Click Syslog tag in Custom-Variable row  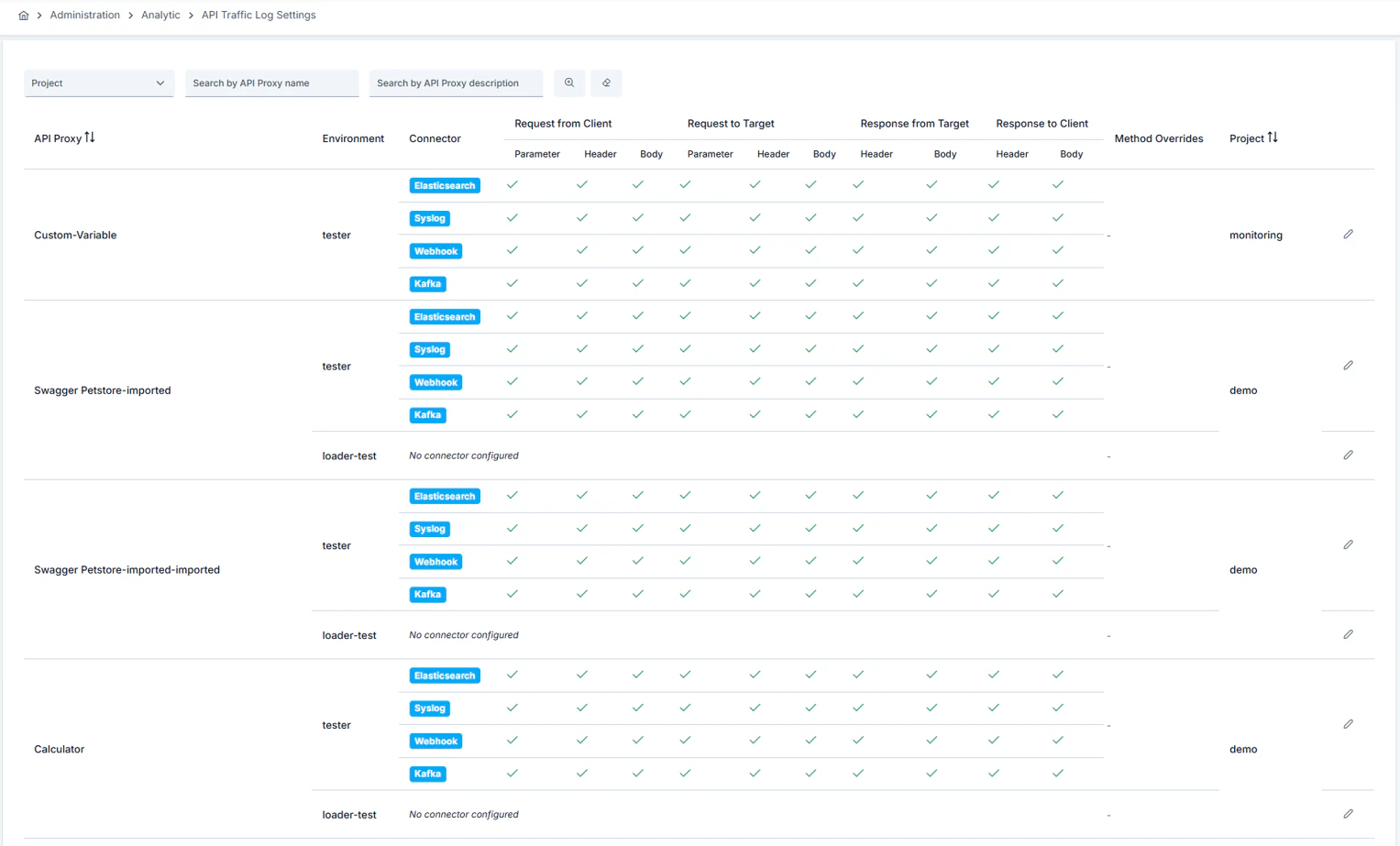(429, 218)
